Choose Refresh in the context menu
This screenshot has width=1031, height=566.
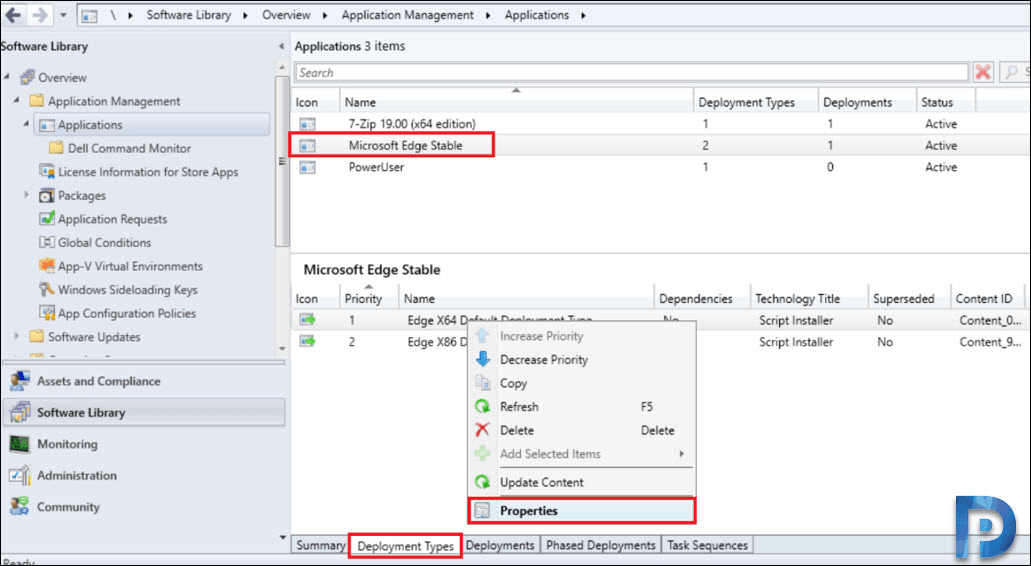point(582,407)
